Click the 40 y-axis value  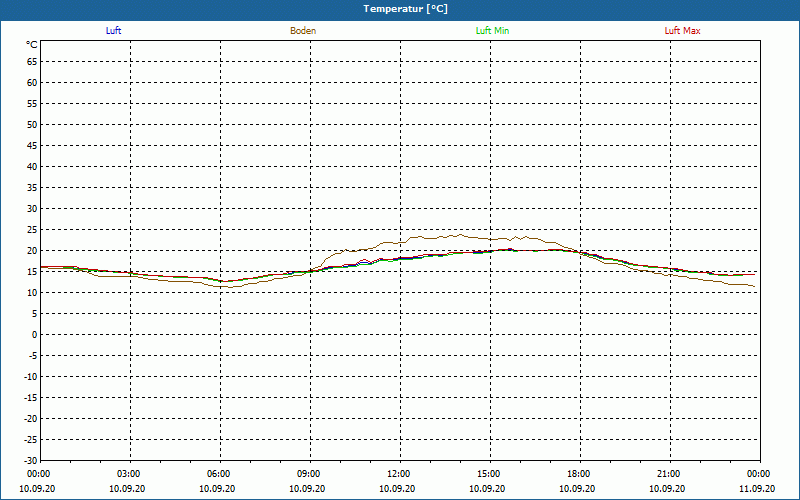click(x=32, y=167)
